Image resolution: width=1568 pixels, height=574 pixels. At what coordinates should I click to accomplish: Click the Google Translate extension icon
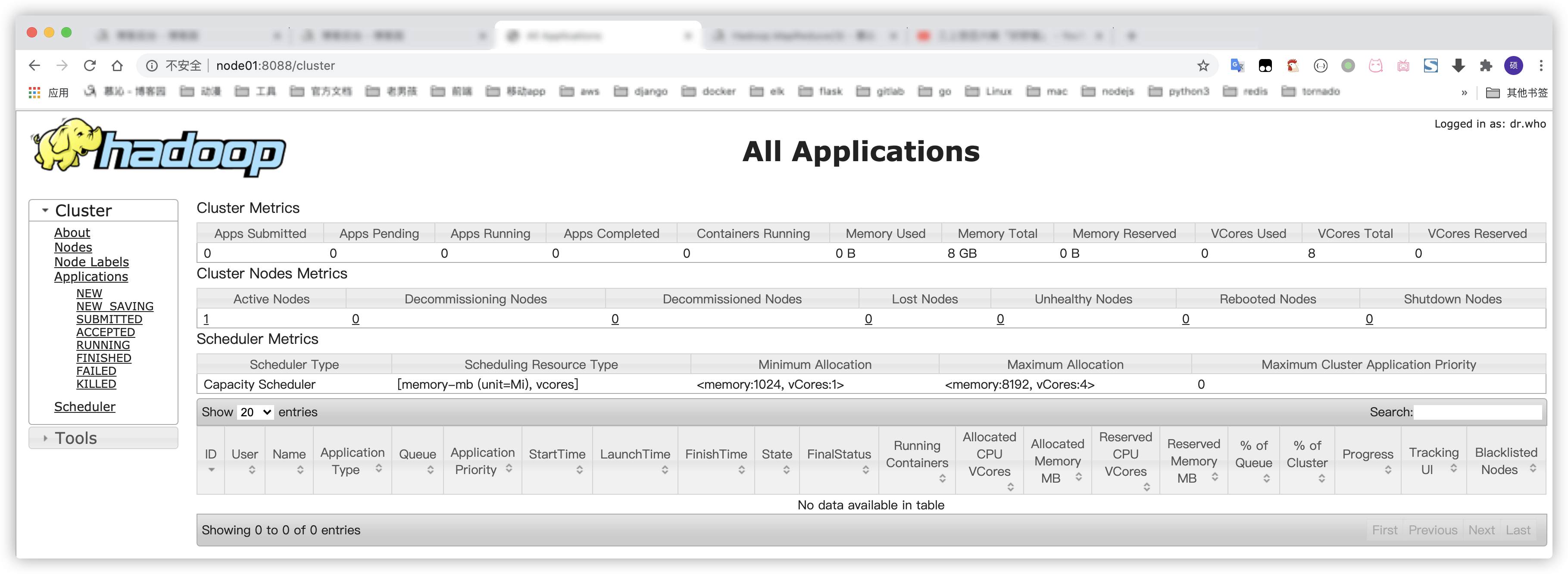click(x=1237, y=66)
